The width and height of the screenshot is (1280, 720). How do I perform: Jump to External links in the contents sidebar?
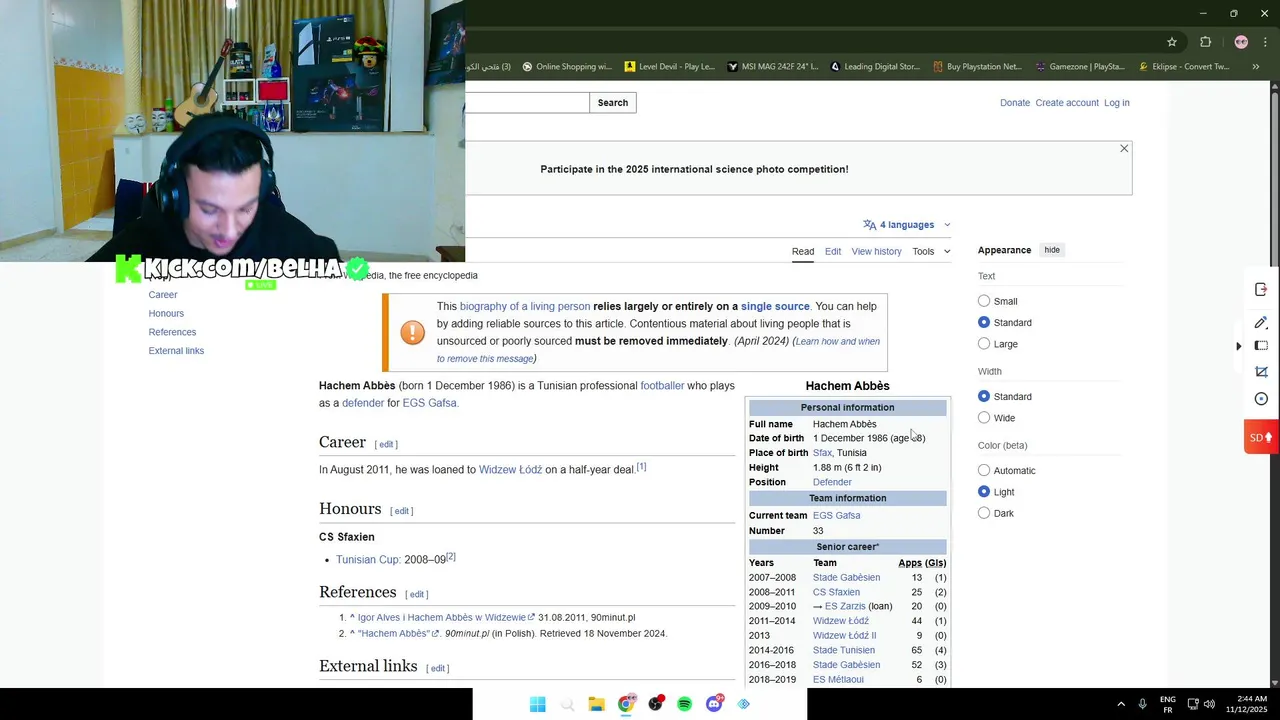pos(176,351)
